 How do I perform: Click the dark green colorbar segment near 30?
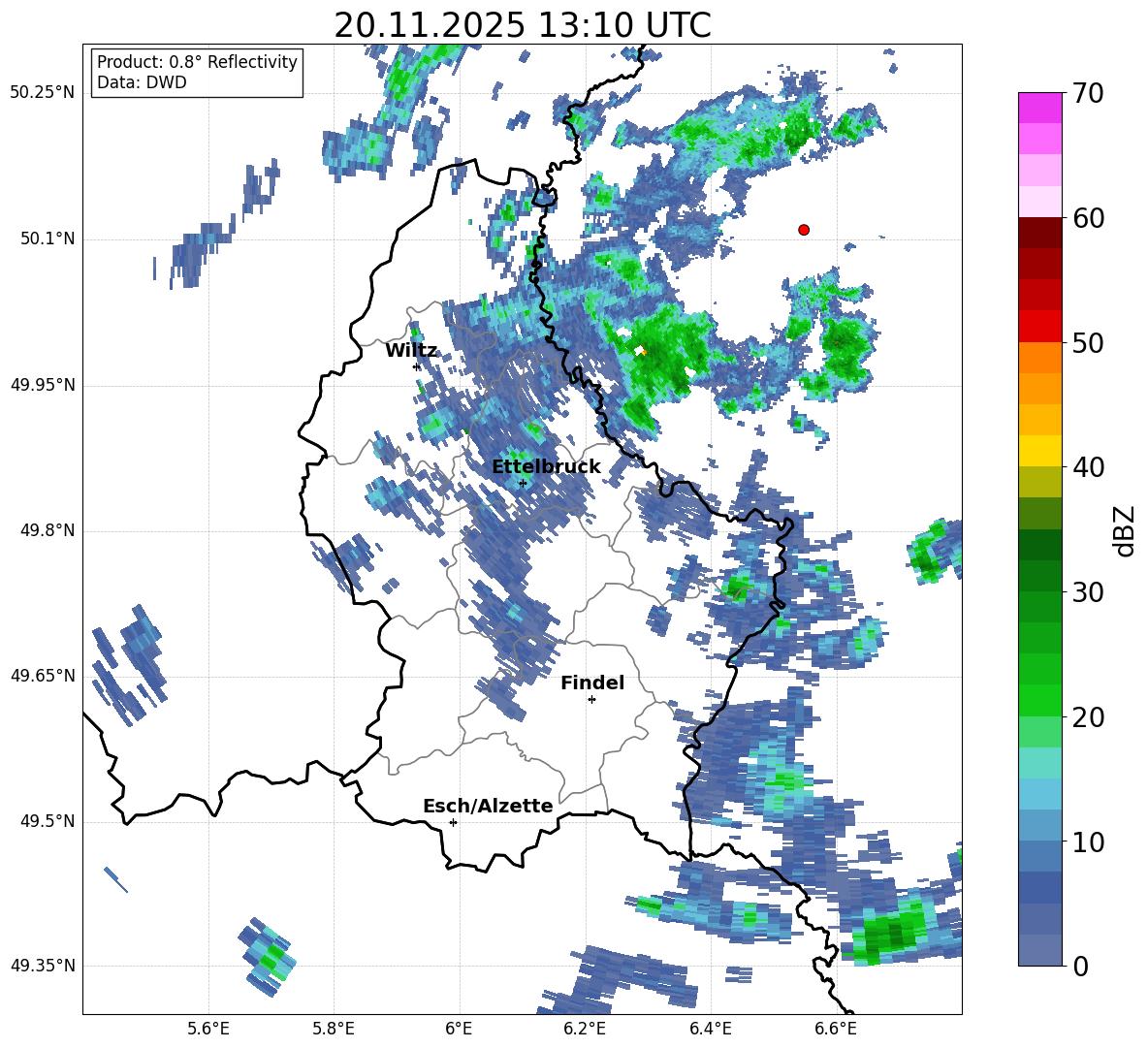1040,576
